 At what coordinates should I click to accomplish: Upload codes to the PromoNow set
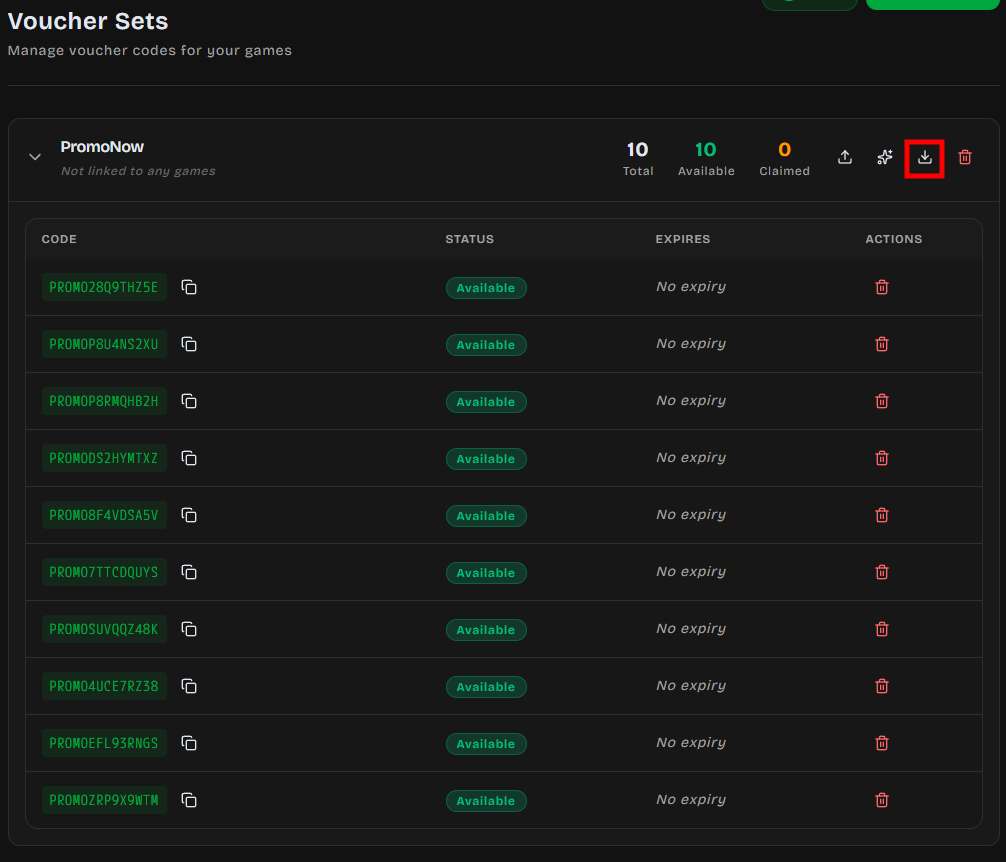(845, 157)
